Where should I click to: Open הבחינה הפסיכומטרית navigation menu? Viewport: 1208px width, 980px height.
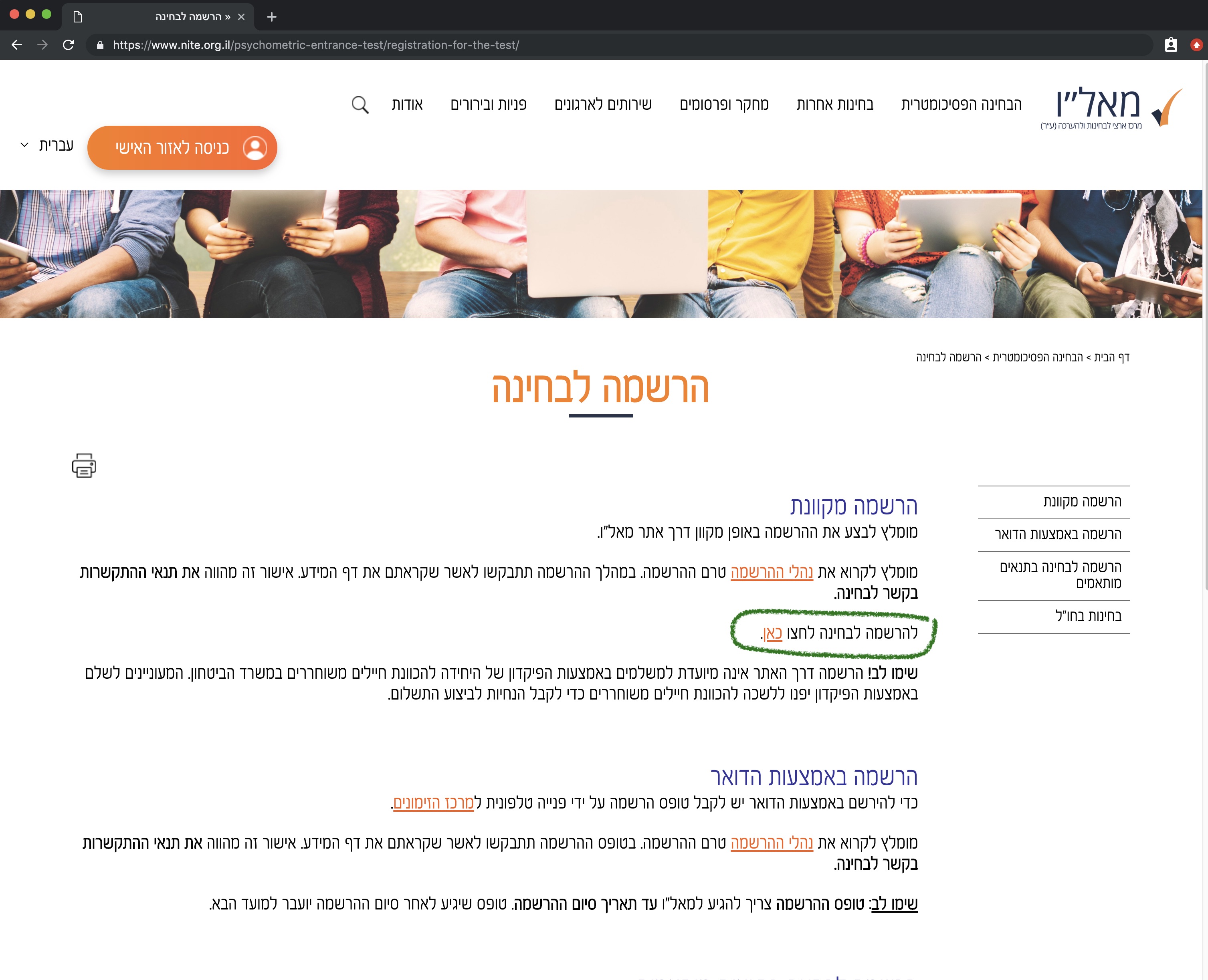[x=961, y=105]
